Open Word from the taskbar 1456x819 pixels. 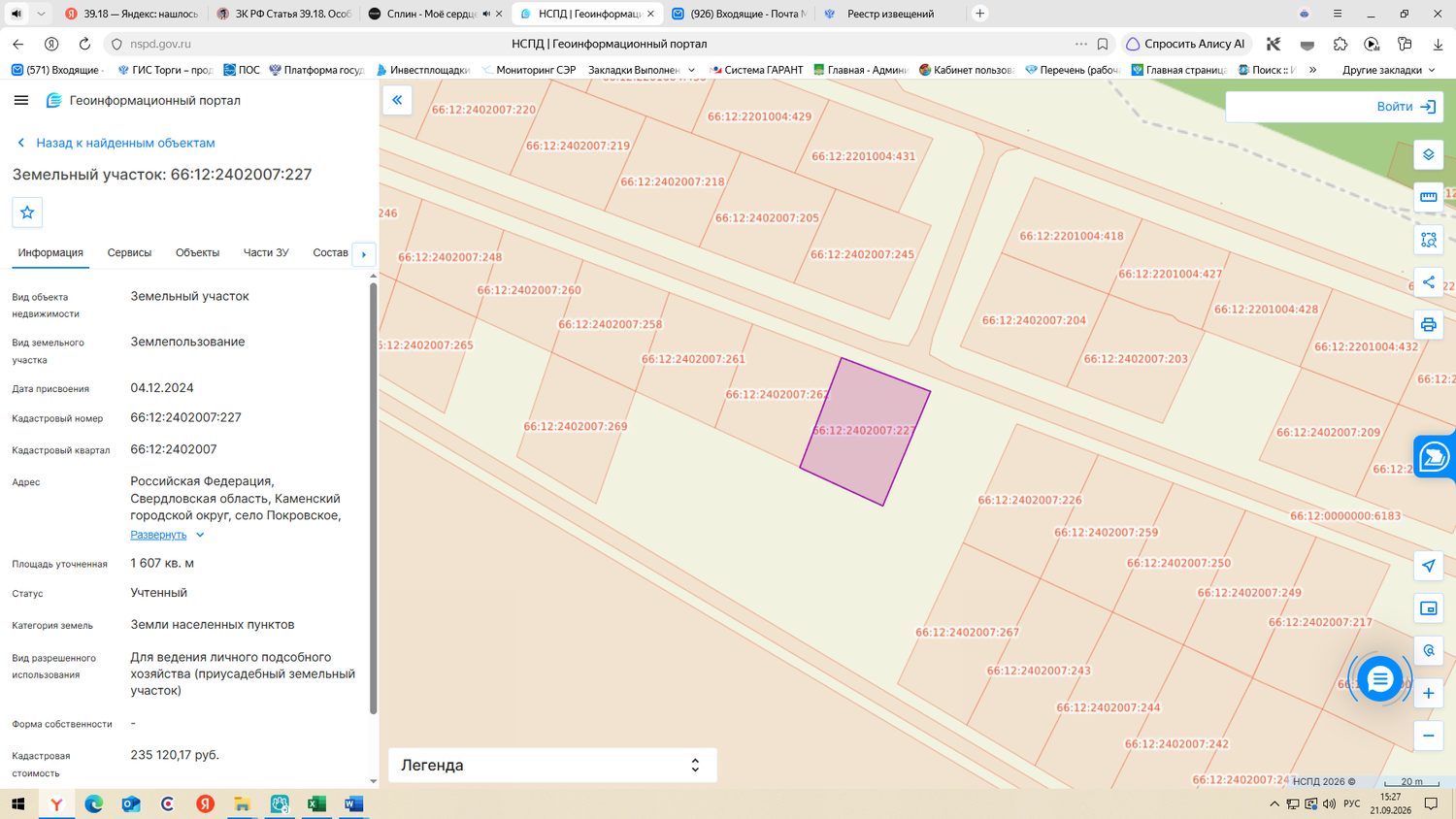353,803
